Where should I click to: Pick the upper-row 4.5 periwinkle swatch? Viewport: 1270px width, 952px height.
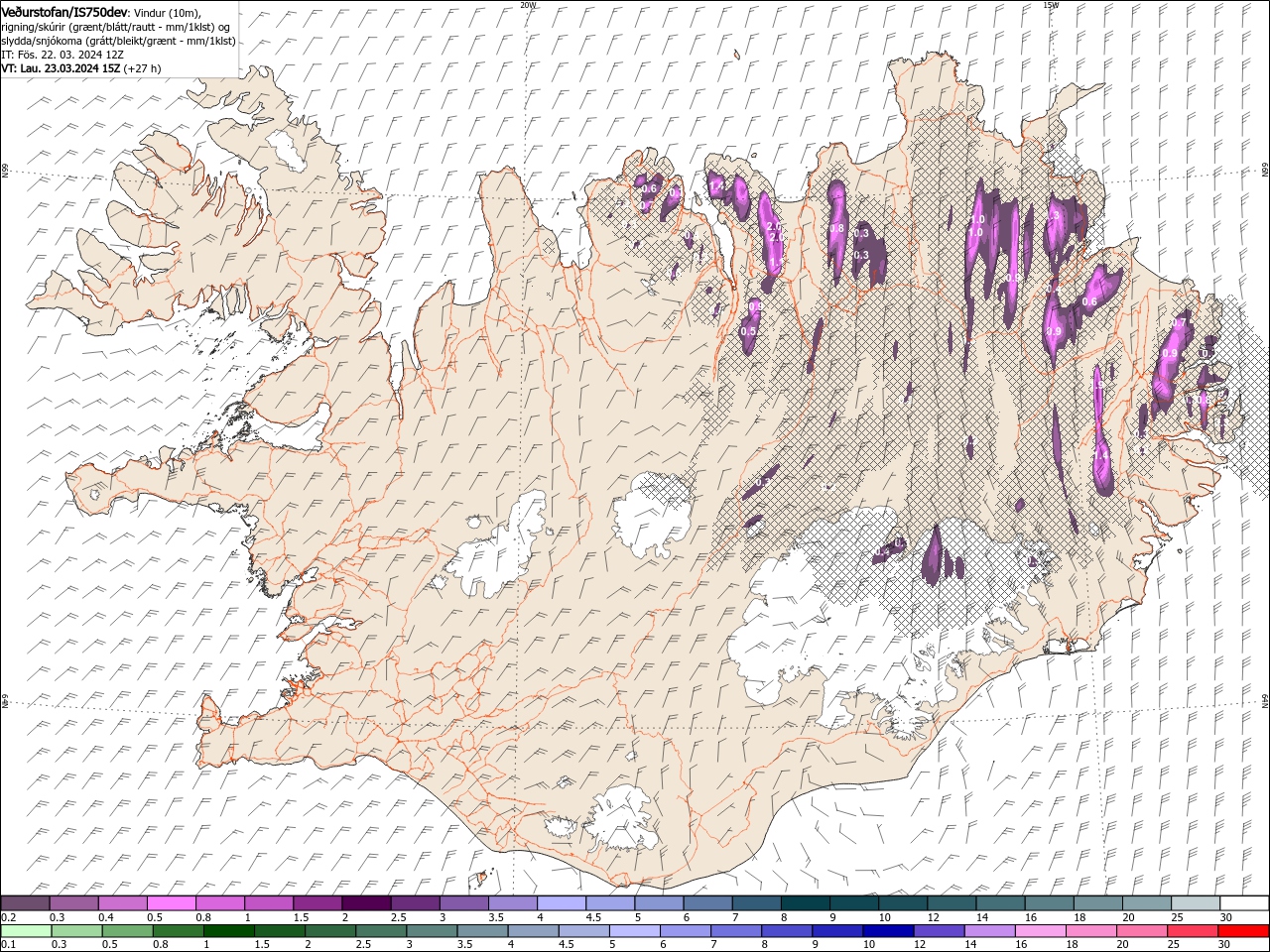pos(609,903)
